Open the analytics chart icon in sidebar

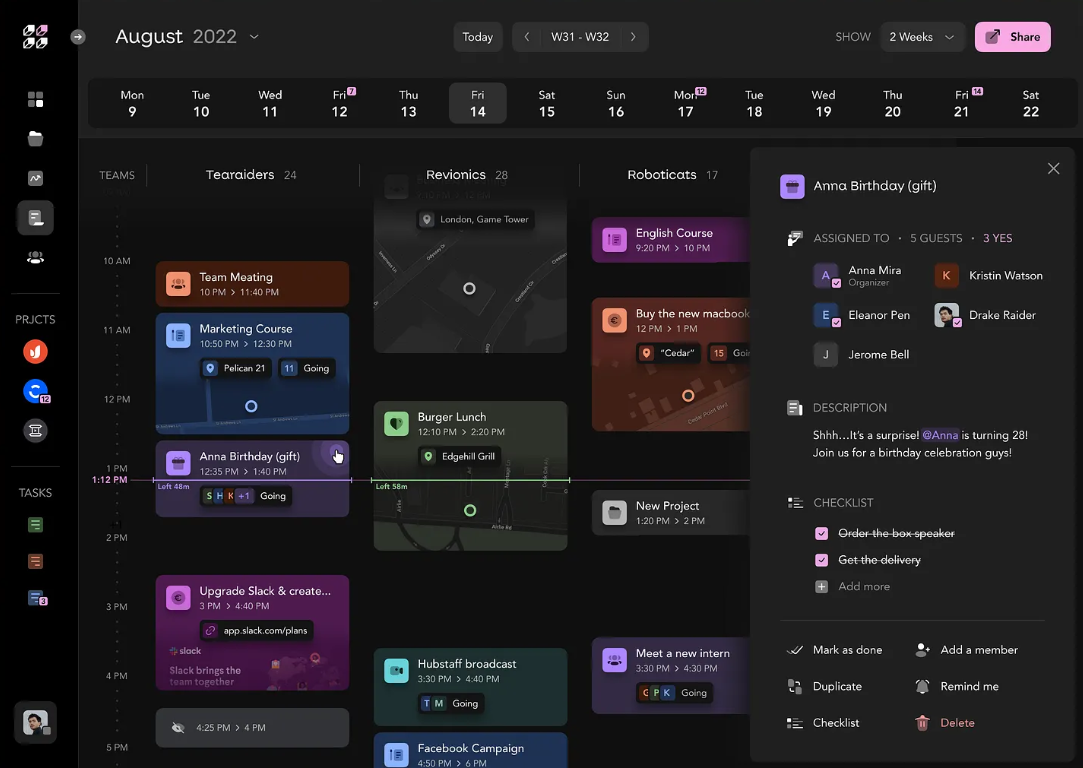coord(35,178)
